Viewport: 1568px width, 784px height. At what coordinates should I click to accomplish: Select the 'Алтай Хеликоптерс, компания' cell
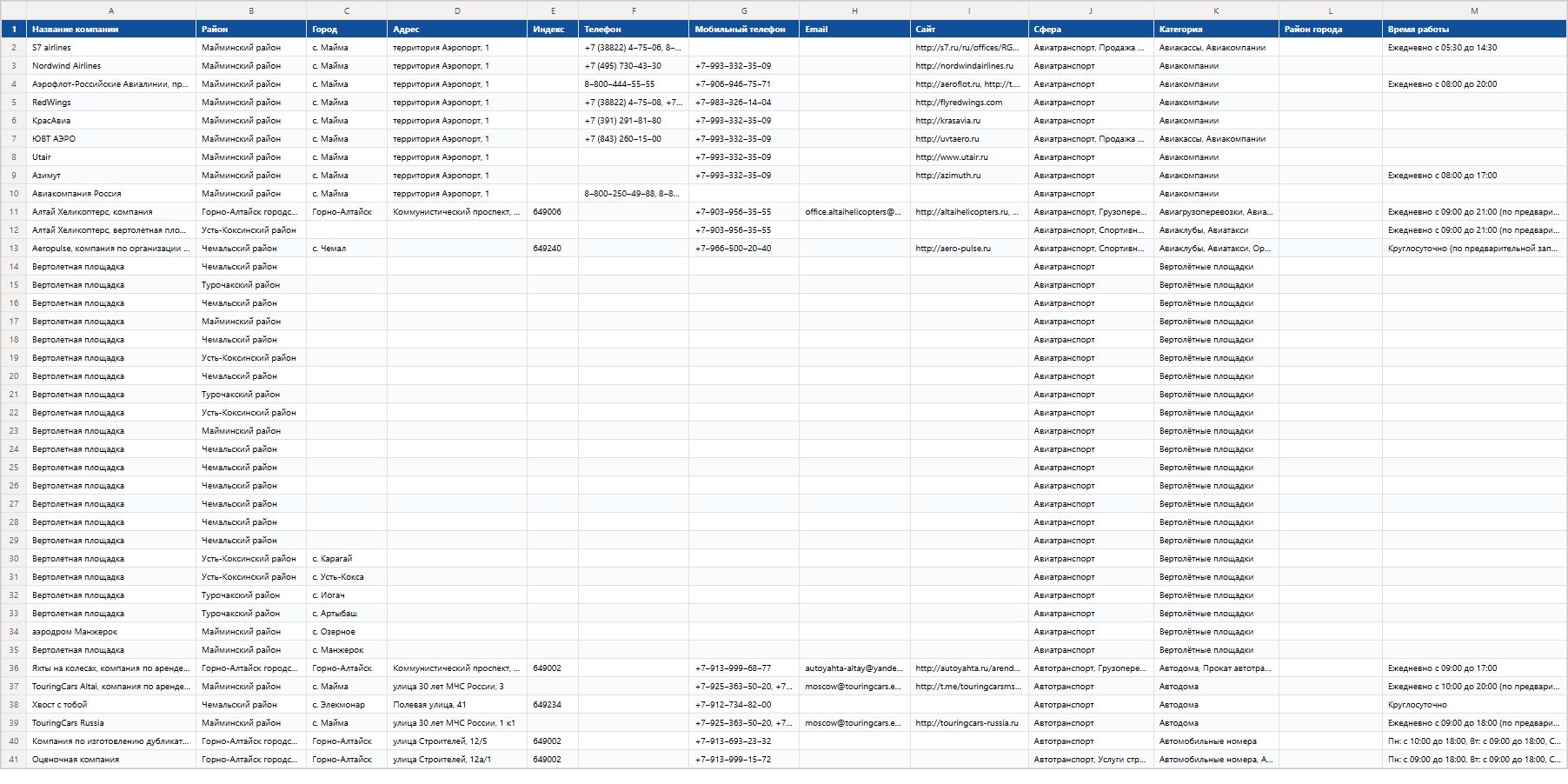[x=111, y=212]
